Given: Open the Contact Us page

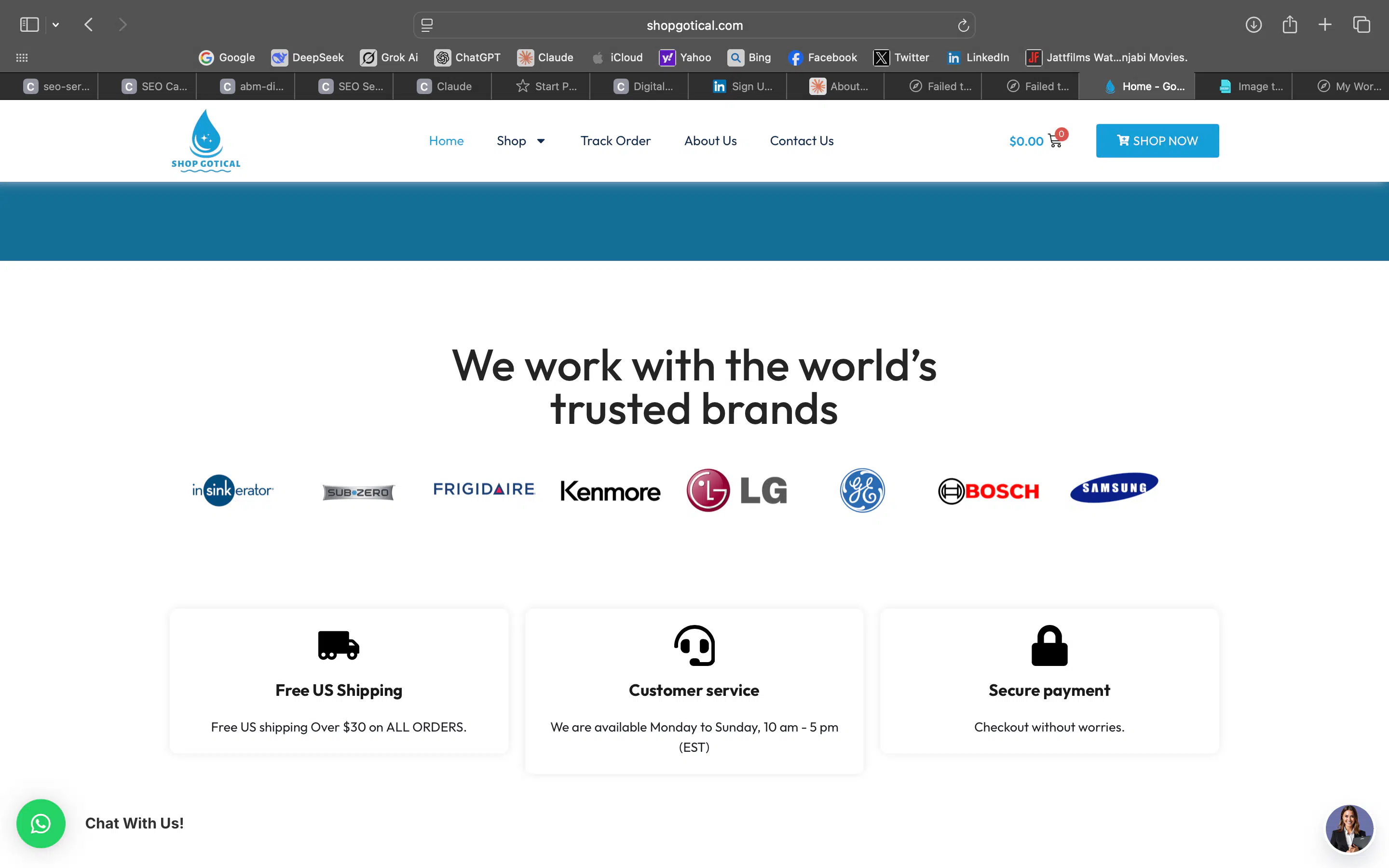Looking at the screenshot, I should [x=801, y=141].
